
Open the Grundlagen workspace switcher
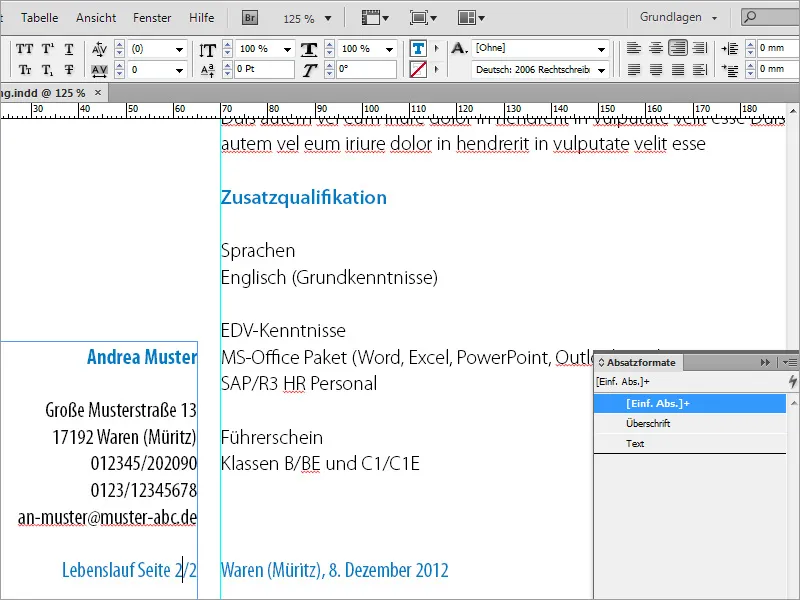coord(679,17)
